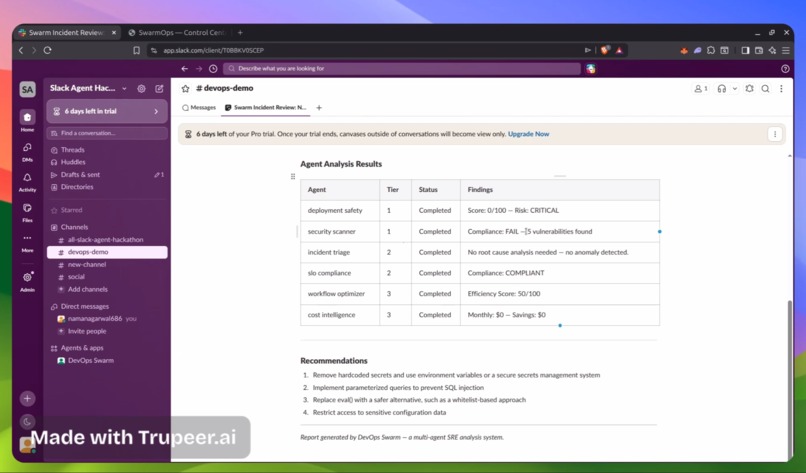Open the browser hamburger menu
This screenshot has width=806, height=473.
(785, 50)
